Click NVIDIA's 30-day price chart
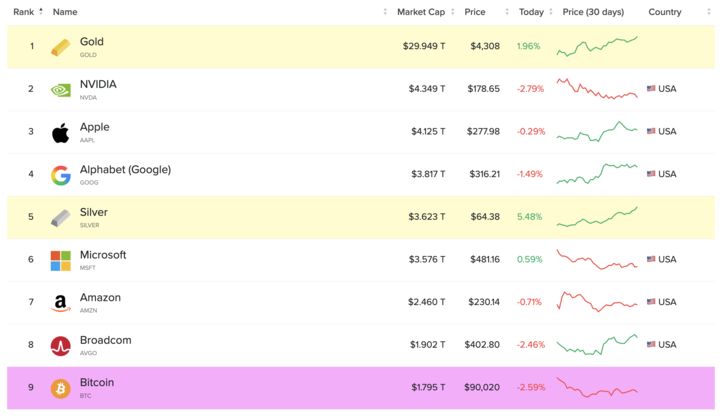This screenshot has width=720, height=418. (597, 89)
